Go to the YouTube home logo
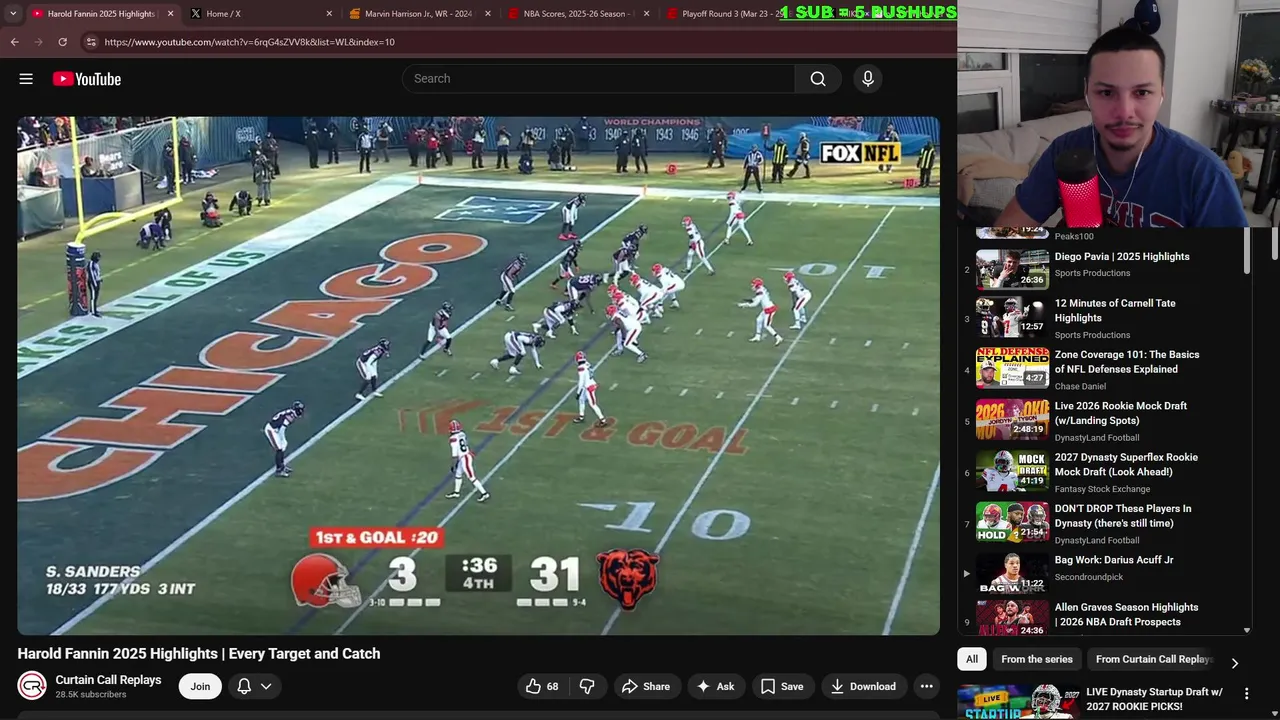Screen dimensions: 1280x720 click(87, 79)
